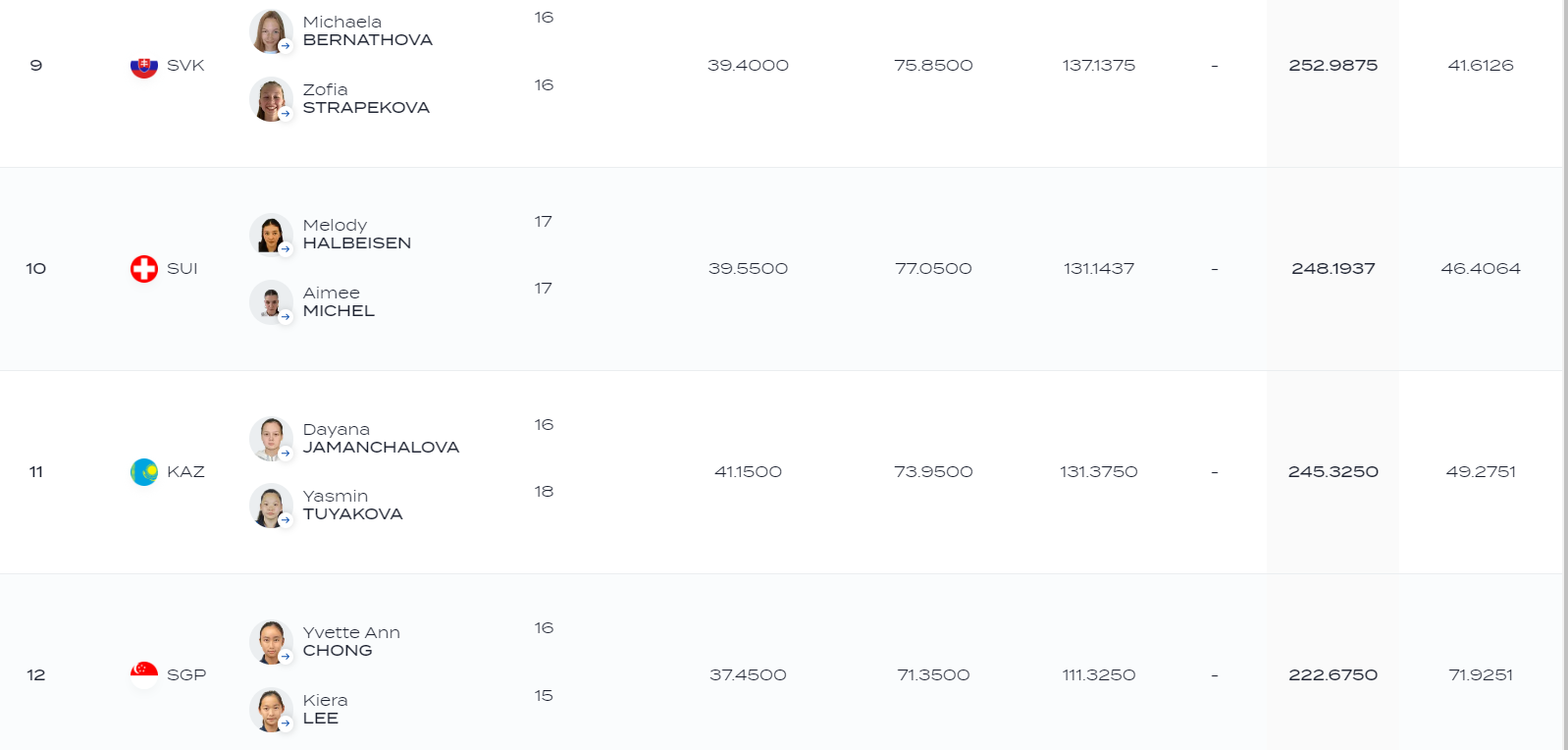The width and height of the screenshot is (1568, 750).
Task: Click the page vertical scrollbar
Action: pyautogui.click(x=1565, y=375)
